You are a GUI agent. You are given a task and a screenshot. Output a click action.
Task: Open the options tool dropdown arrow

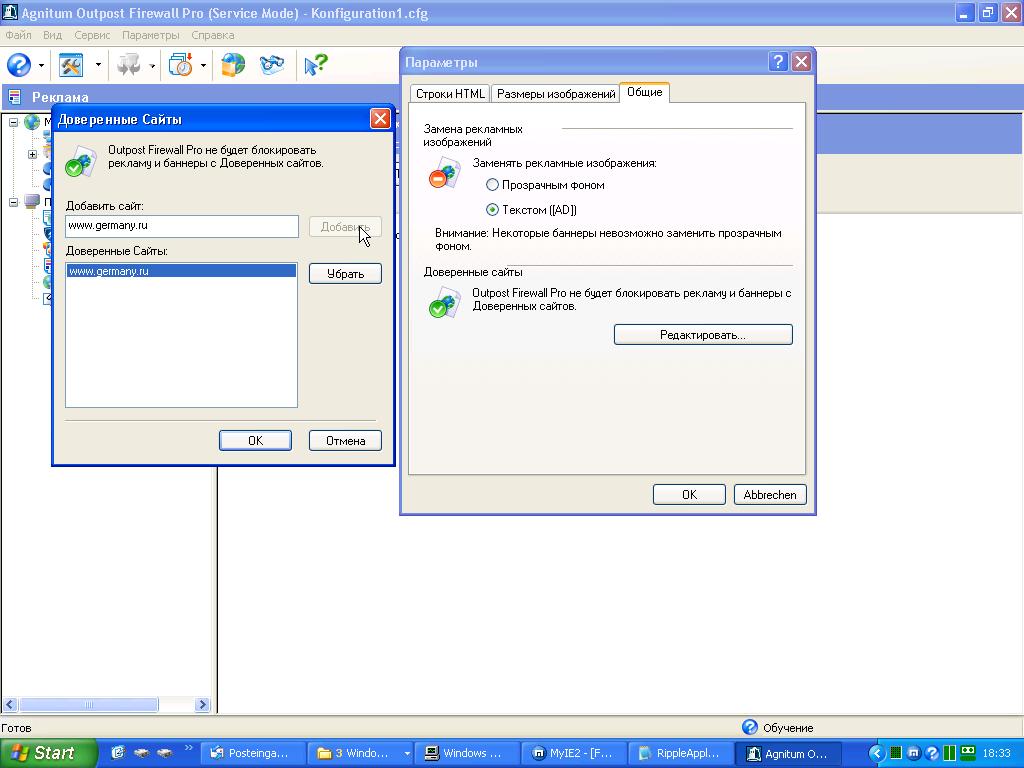coord(98,65)
